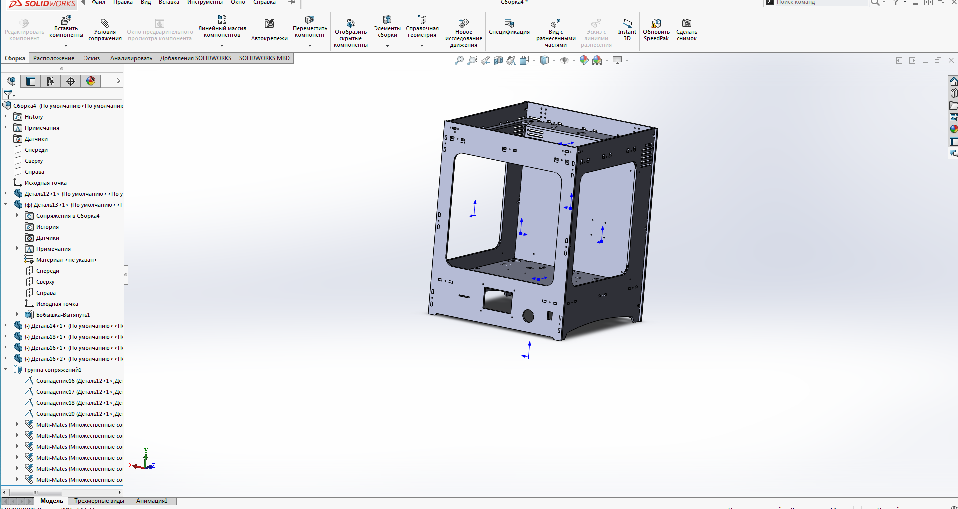The height and width of the screenshot is (509, 958).
Task: Open the Appearances color-ball panel tab
Action: [x=90, y=81]
